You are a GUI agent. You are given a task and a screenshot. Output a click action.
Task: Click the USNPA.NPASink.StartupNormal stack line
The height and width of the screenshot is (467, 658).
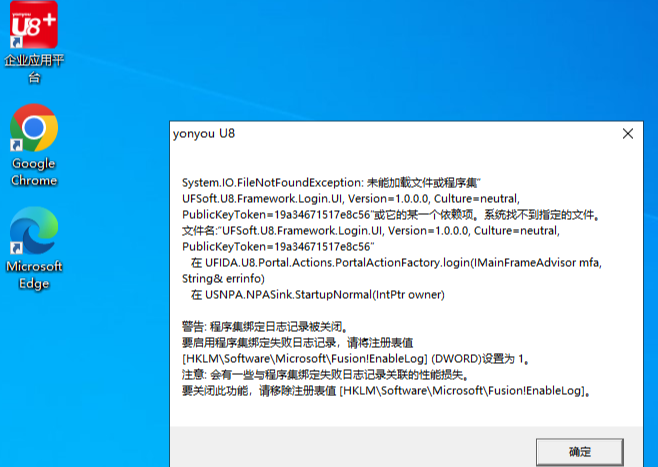(318, 295)
